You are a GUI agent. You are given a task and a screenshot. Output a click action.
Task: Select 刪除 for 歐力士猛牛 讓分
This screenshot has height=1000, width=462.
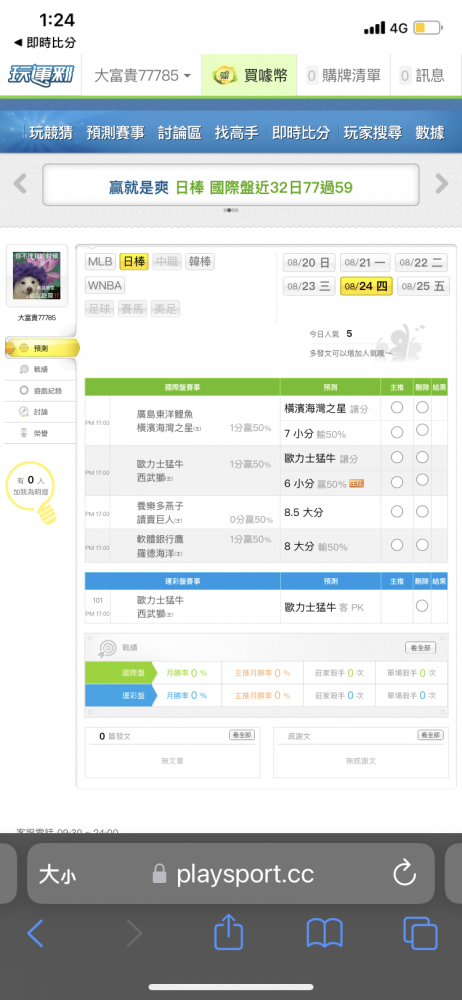[422, 457]
